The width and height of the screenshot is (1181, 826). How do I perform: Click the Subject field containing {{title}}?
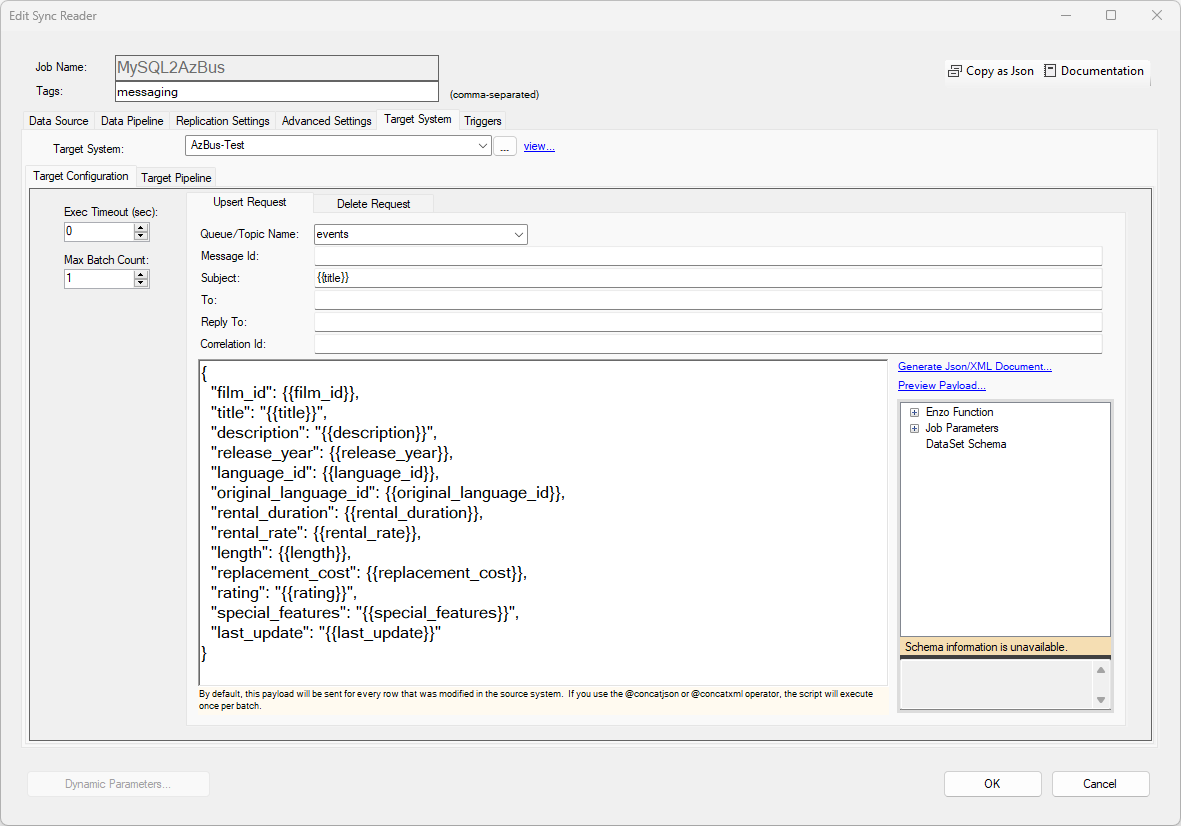[x=708, y=278]
